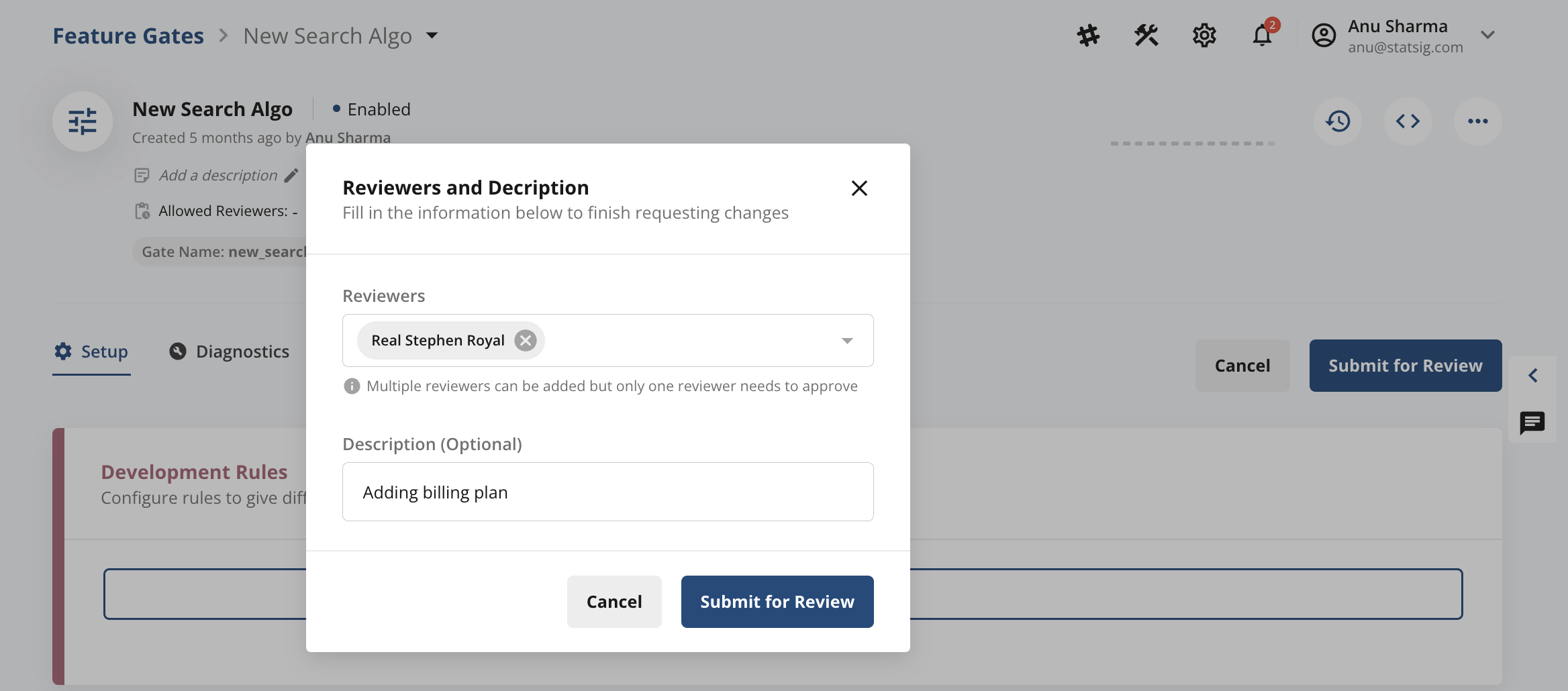Navigate back to Feature Gates
Screen dimensions: 1568x691
point(128,35)
